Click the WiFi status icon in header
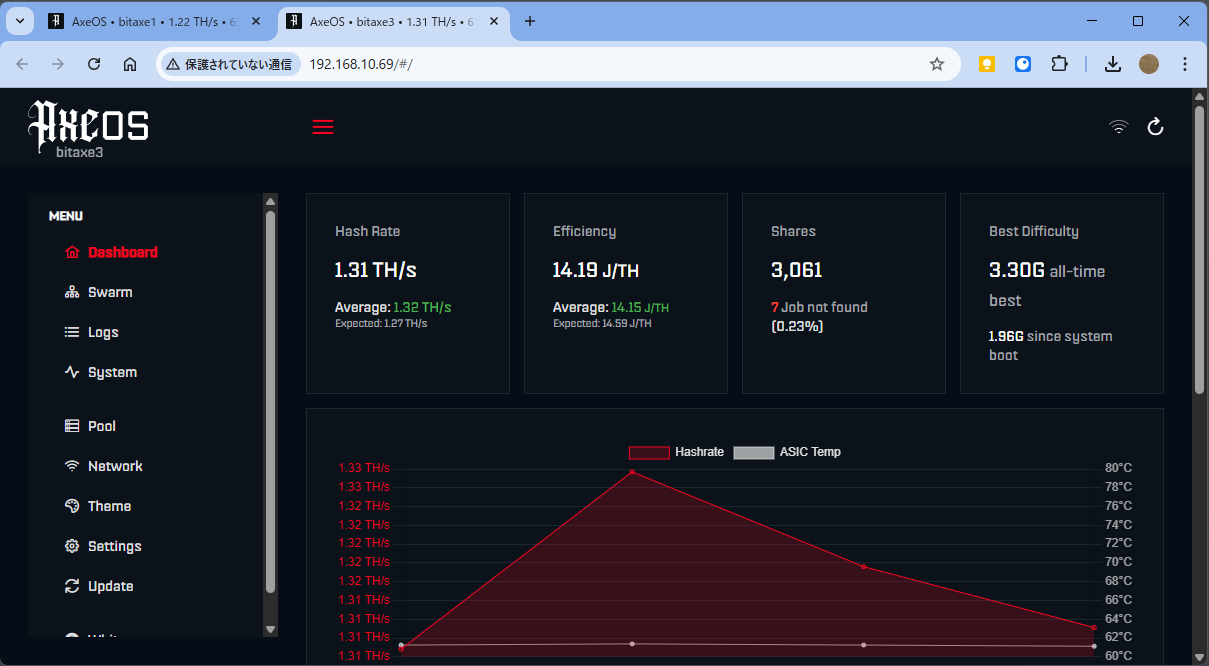 [x=1118, y=127]
